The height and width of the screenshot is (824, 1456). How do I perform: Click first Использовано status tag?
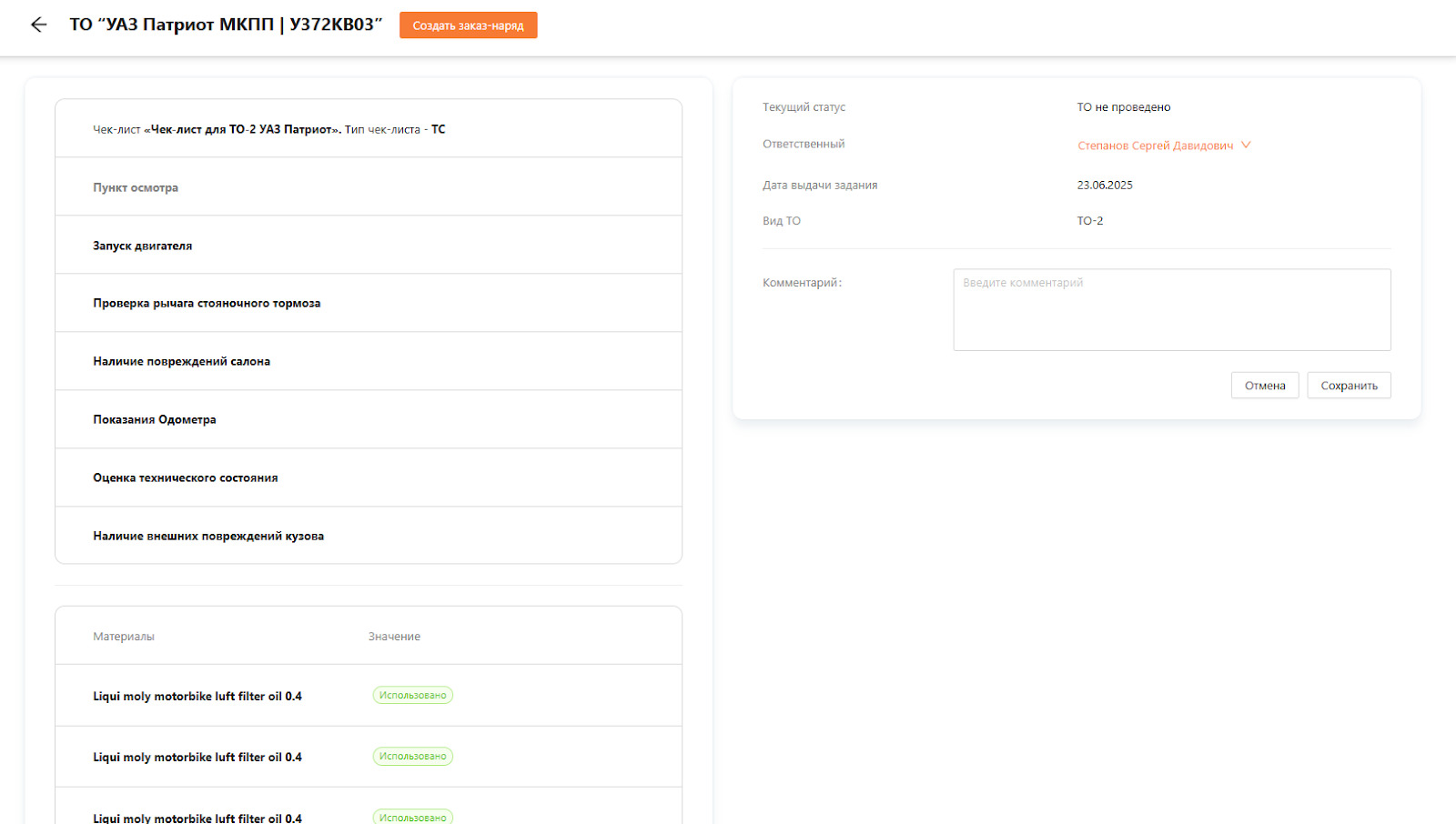point(412,695)
